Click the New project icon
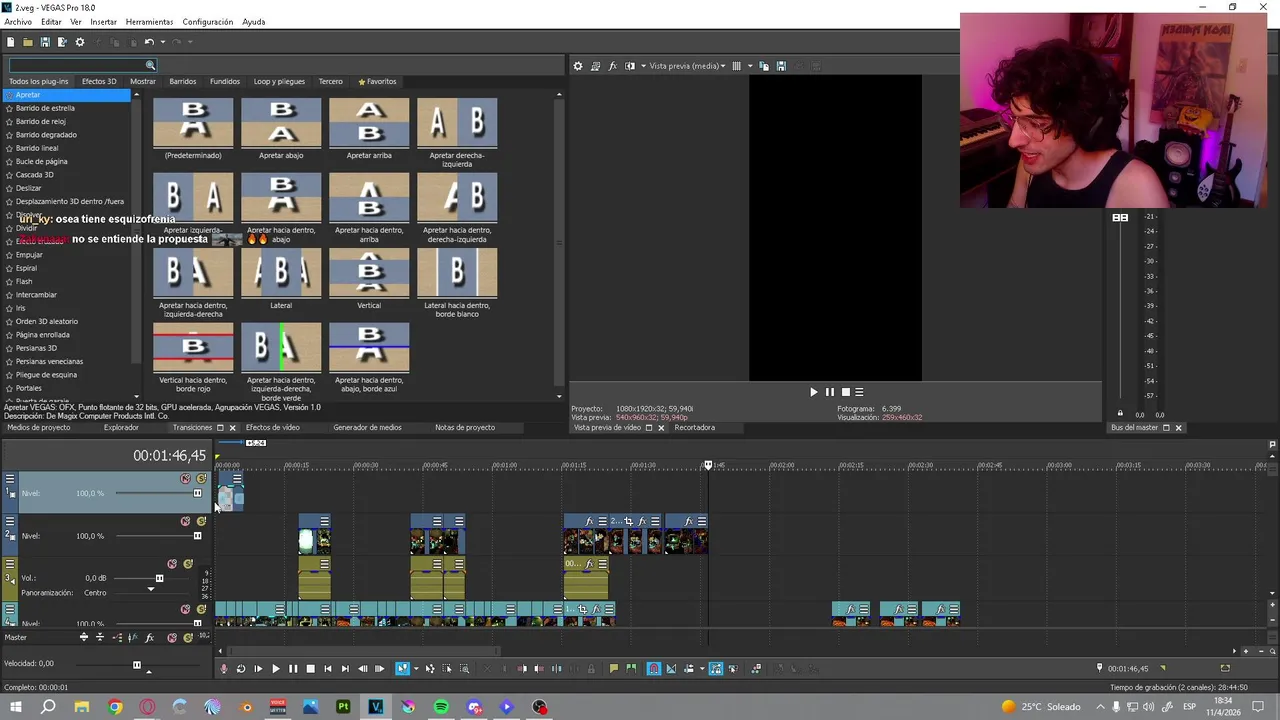This screenshot has height=720, width=1280. [x=11, y=42]
